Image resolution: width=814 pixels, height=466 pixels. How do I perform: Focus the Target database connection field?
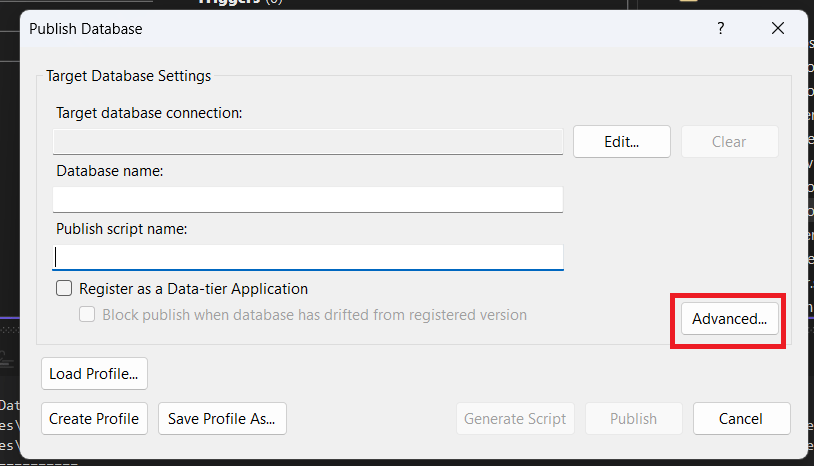[x=308, y=142]
